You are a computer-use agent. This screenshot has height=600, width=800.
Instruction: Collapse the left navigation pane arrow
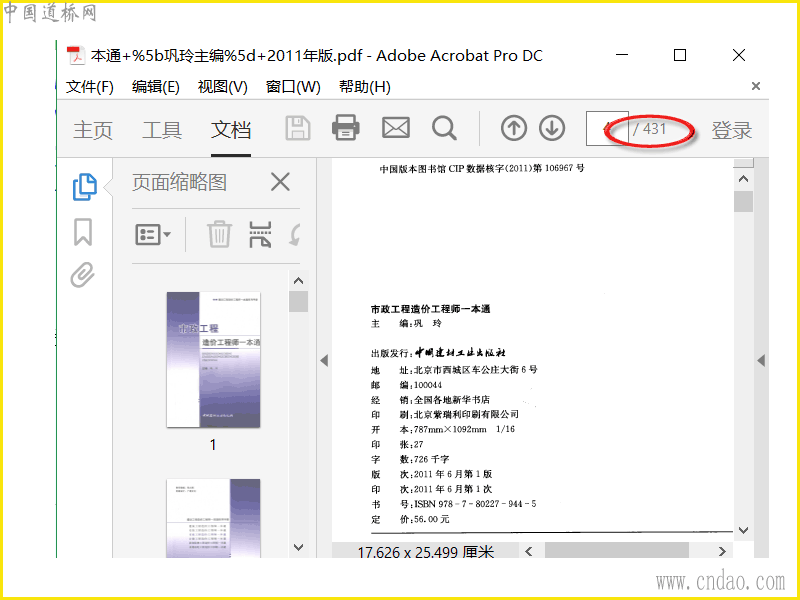click(x=324, y=360)
